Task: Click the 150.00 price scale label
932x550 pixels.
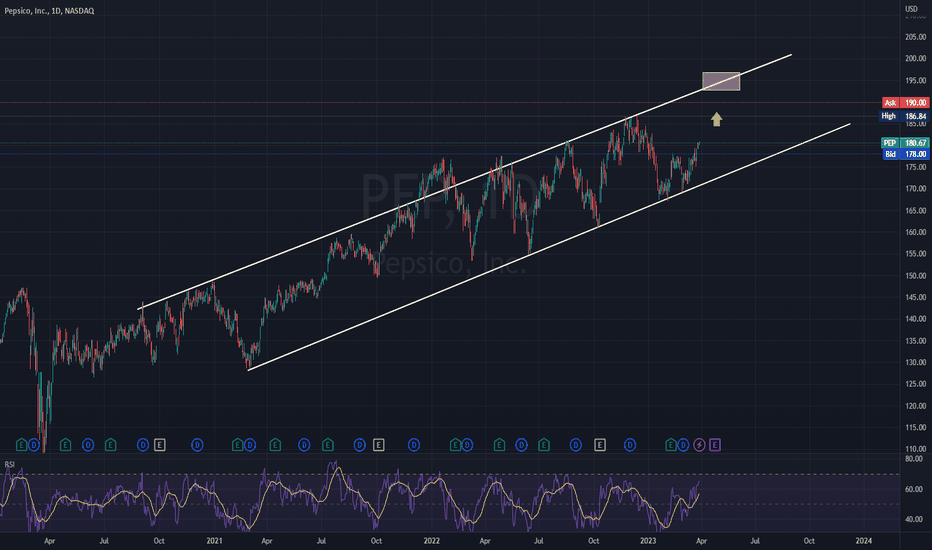Action: pyautogui.click(x=915, y=276)
